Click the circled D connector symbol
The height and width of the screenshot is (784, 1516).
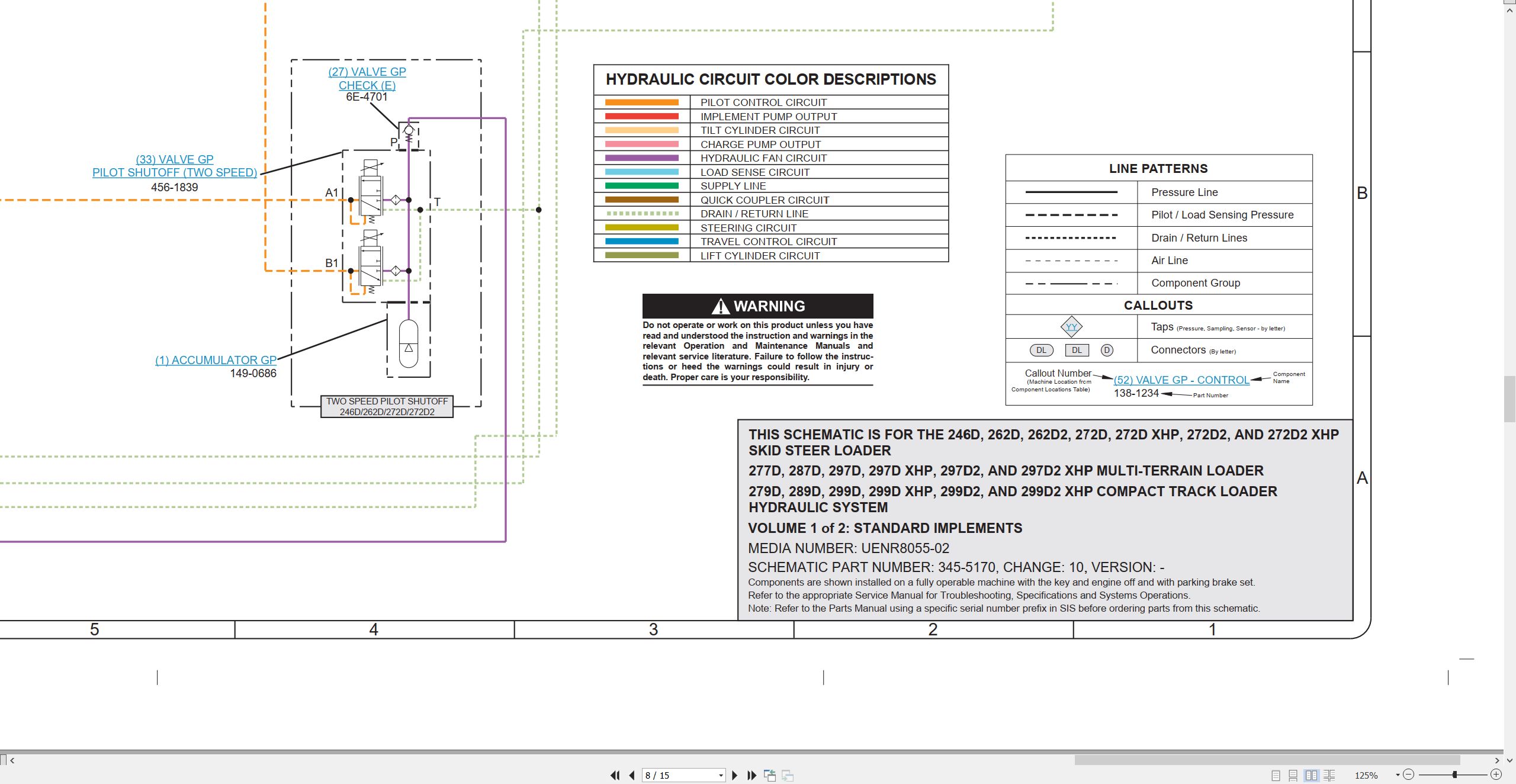(x=1107, y=350)
